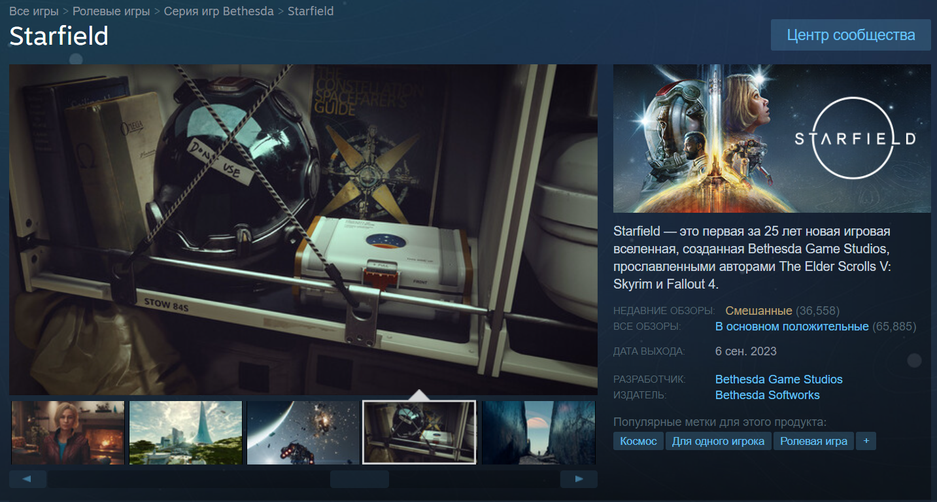937x502 pixels.
Task: Open publisher 'Bethesda Softworks' link
Action: [767, 395]
